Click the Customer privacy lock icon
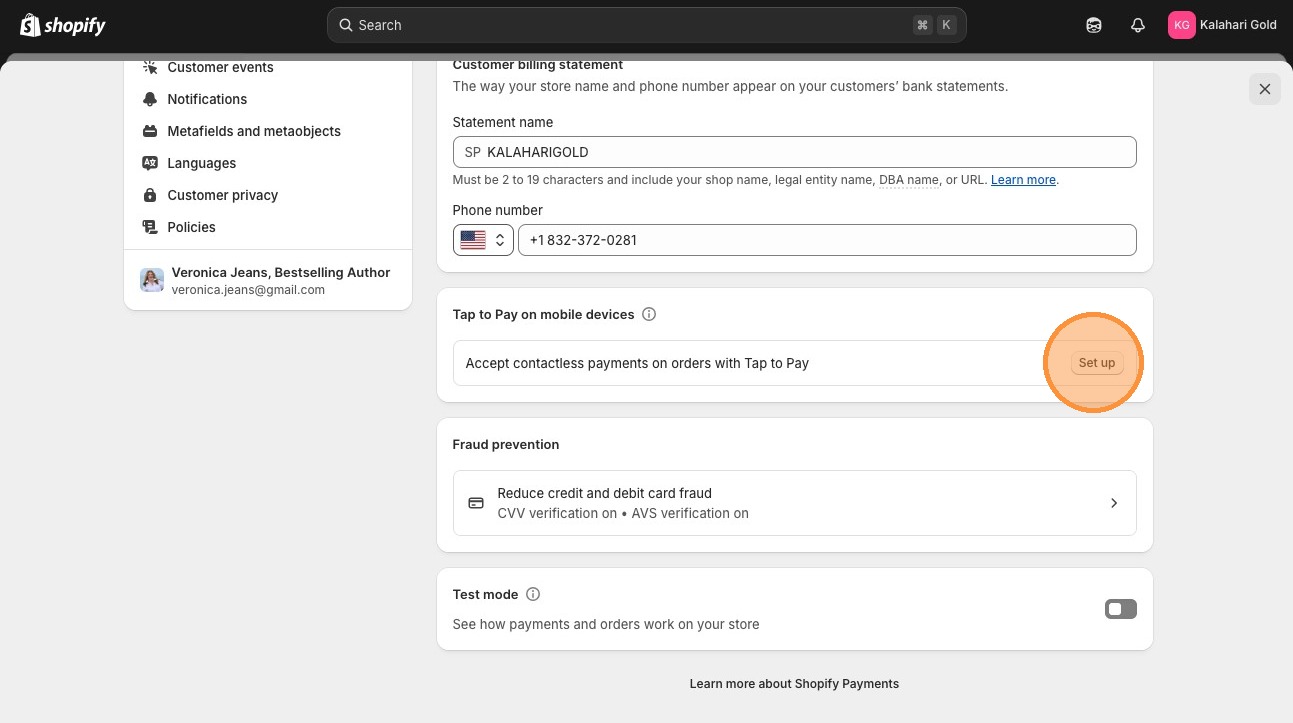The height and width of the screenshot is (723, 1293). click(150, 195)
